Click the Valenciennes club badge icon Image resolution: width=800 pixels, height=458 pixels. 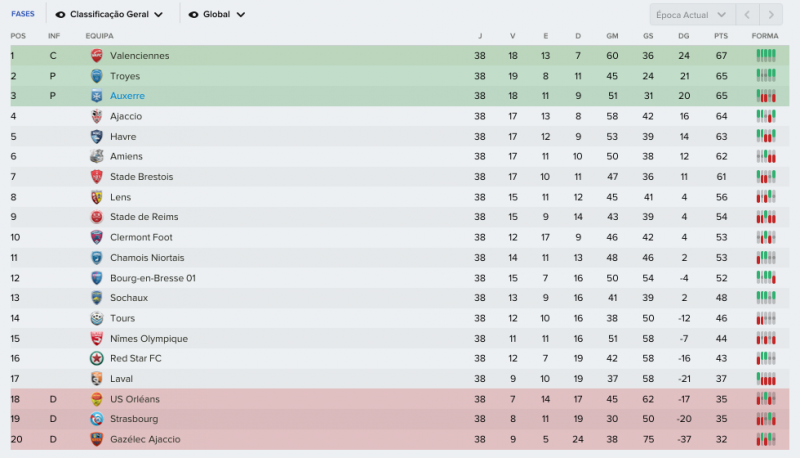97,56
